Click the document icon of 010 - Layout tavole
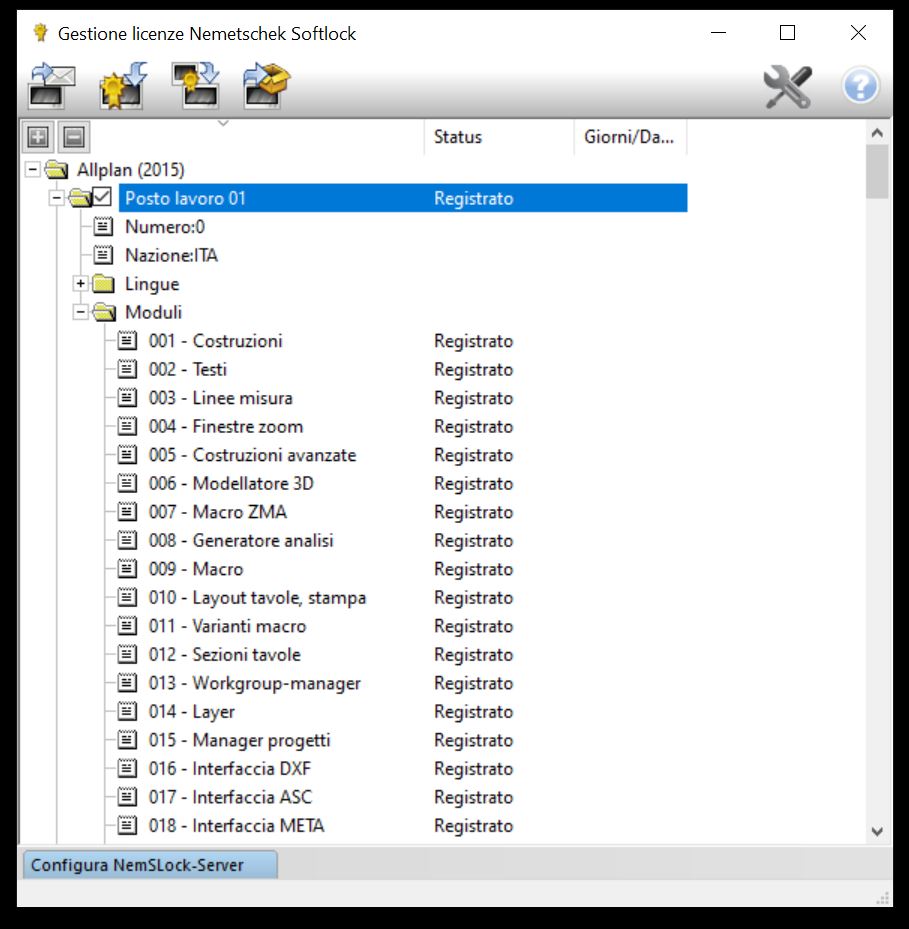This screenshot has width=909, height=929. coord(127,597)
